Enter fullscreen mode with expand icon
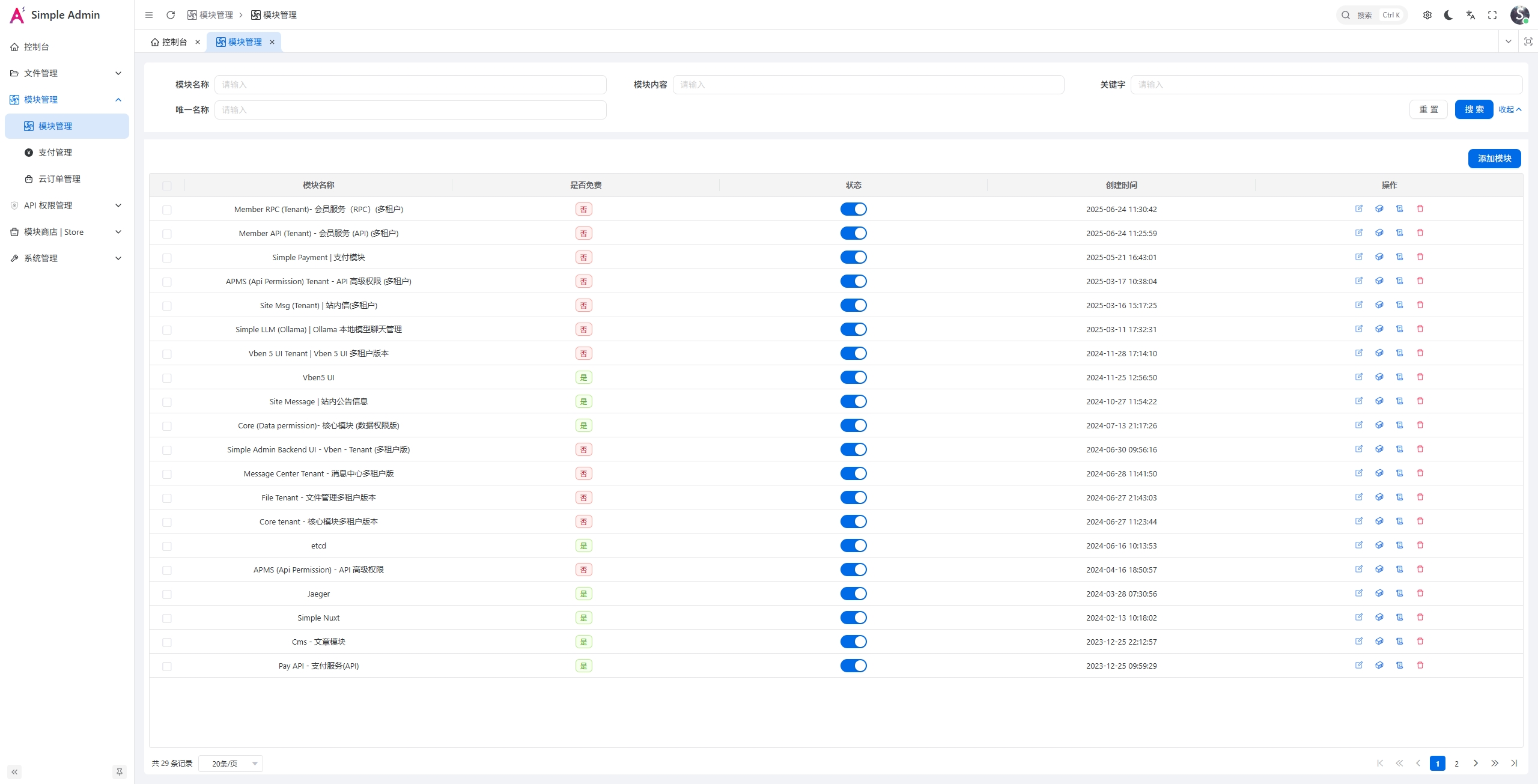Viewport: 1538px width, 784px height. 1492,15
